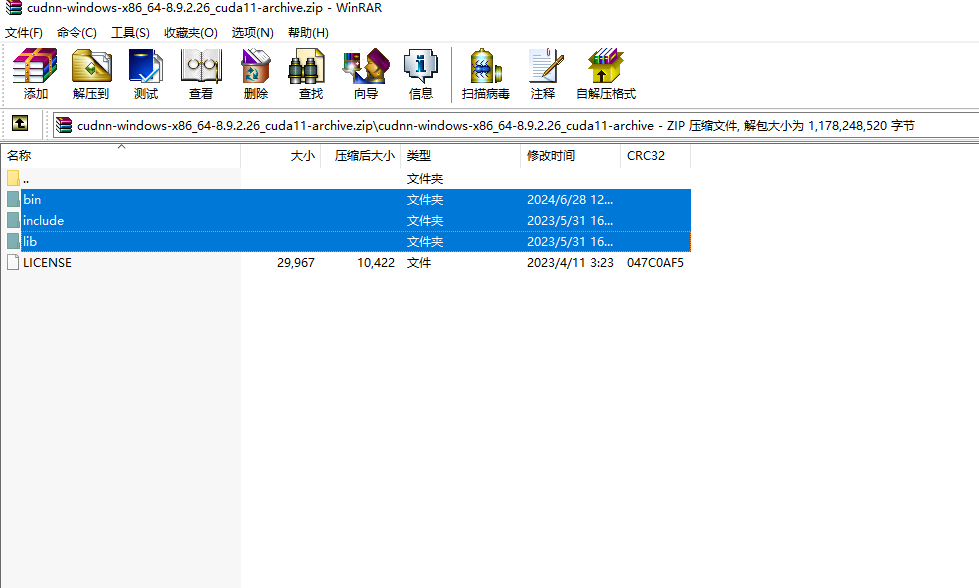
Task: Click LICENSE date 2023/4/11 3:23
Action: (x=570, y=263)
